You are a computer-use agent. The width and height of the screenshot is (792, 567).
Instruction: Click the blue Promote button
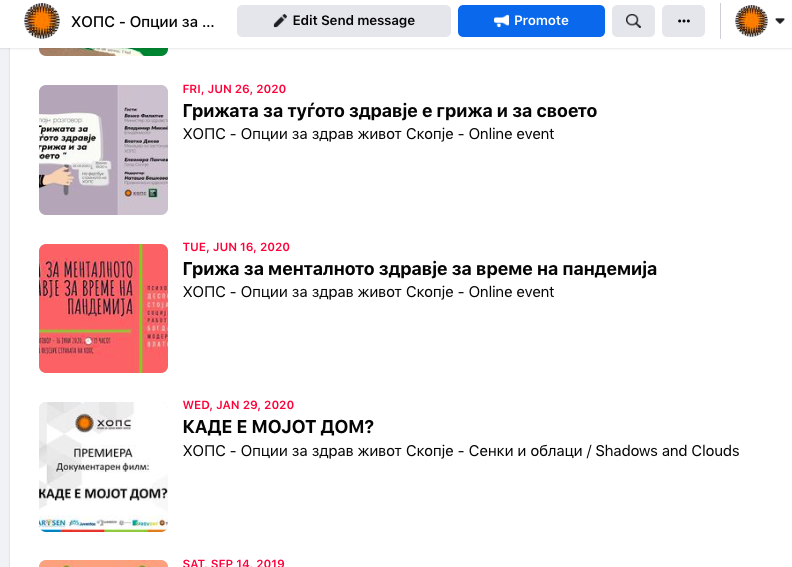(531, 21)
